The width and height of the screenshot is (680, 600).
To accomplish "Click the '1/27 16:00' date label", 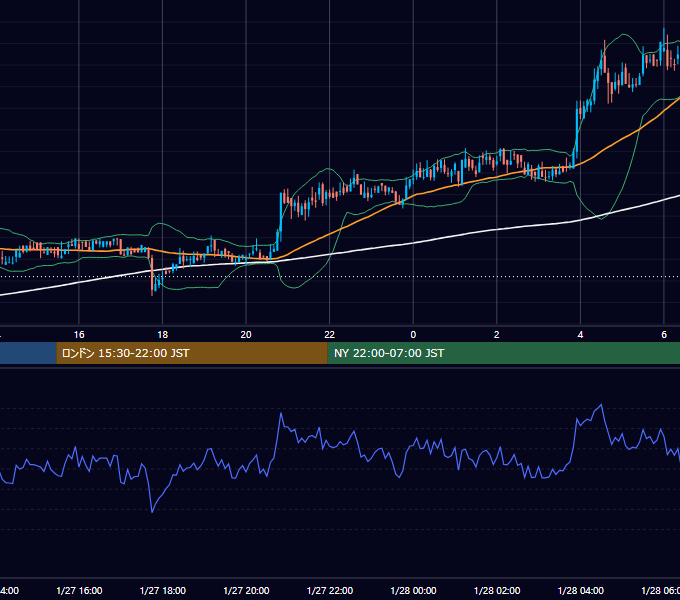I will (x=79, y=591).
